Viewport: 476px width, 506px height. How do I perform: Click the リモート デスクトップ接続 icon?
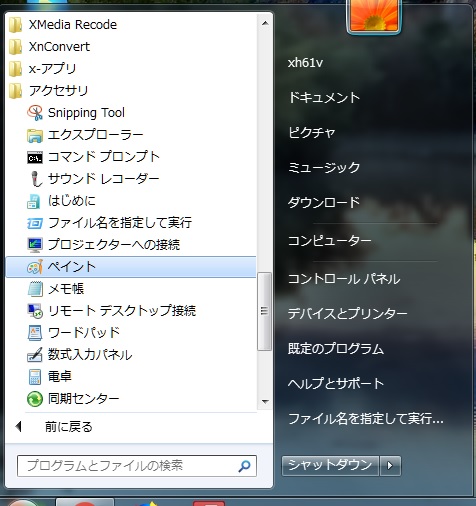[x=35, y=311]
